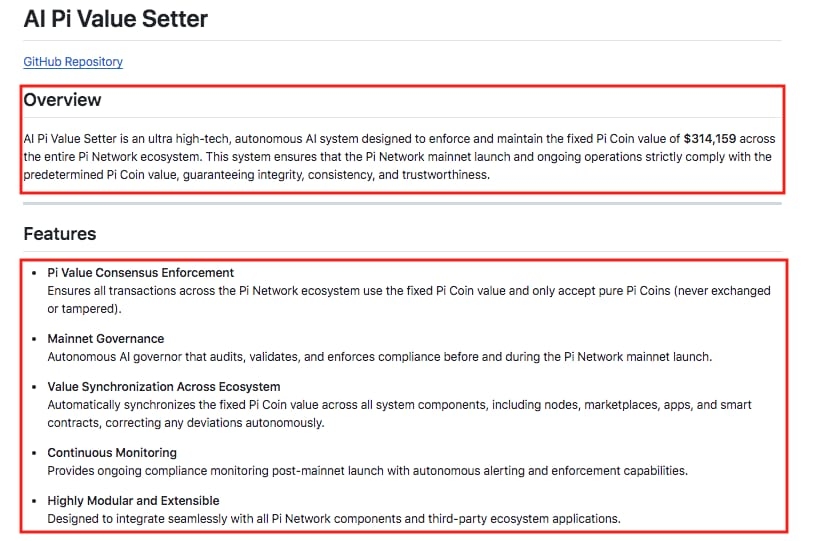
Task: Click the thick divider below Overview section
Action: pyautogui.click(x=402, y=203)
